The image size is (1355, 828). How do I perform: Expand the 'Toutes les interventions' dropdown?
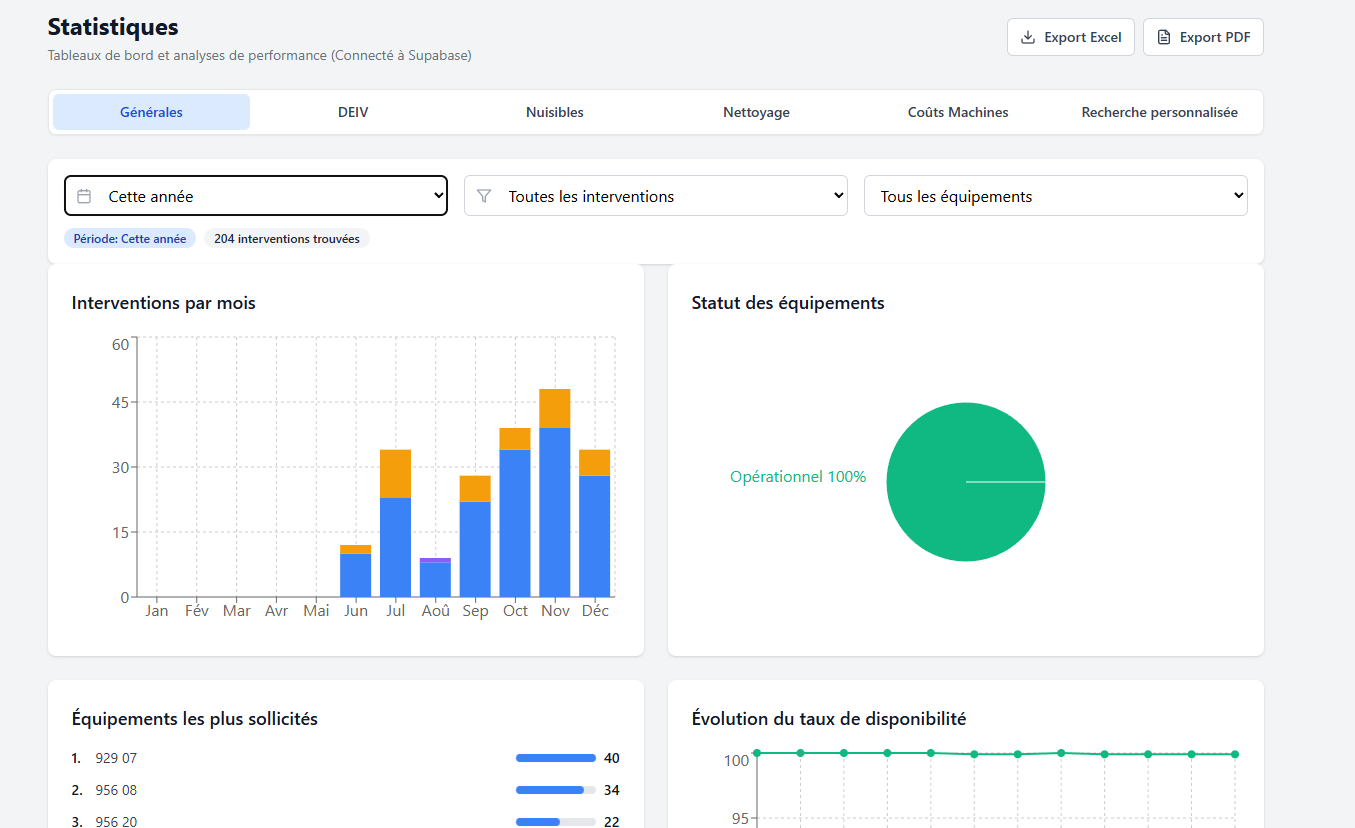coord(656,196)
